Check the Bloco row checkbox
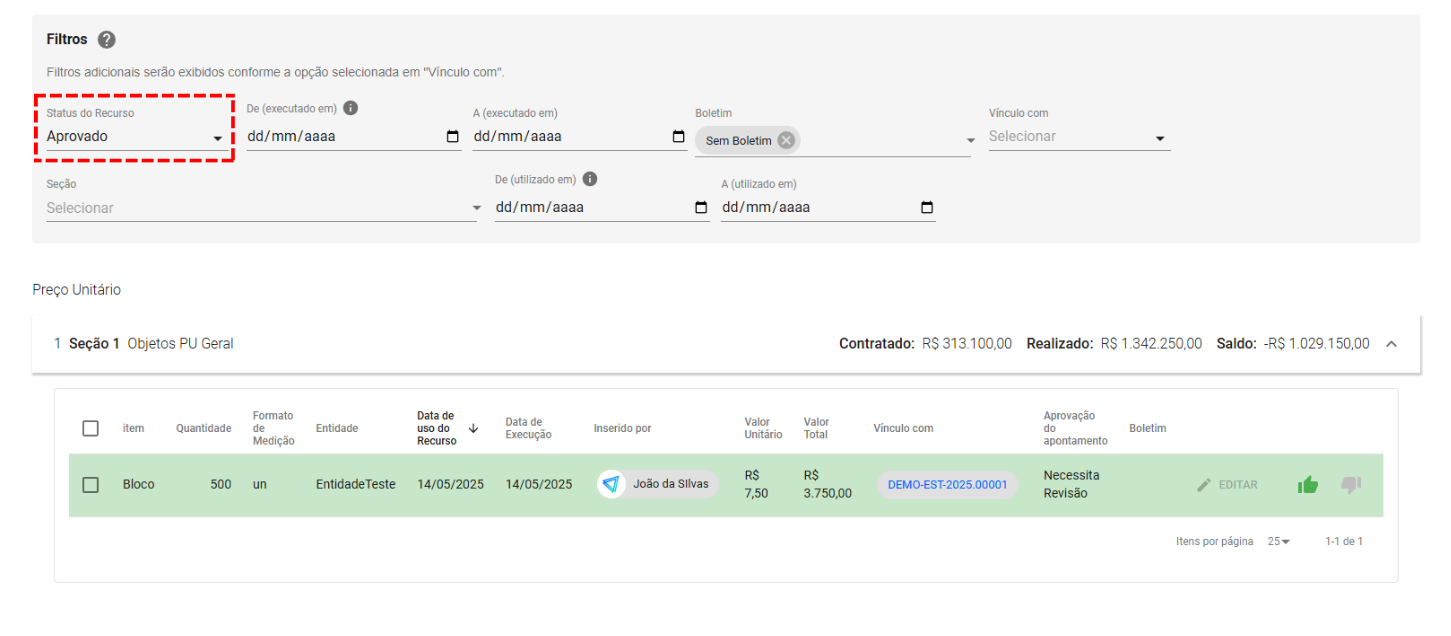This screenshot has height=636, width=1451. (x=91, y=485)
